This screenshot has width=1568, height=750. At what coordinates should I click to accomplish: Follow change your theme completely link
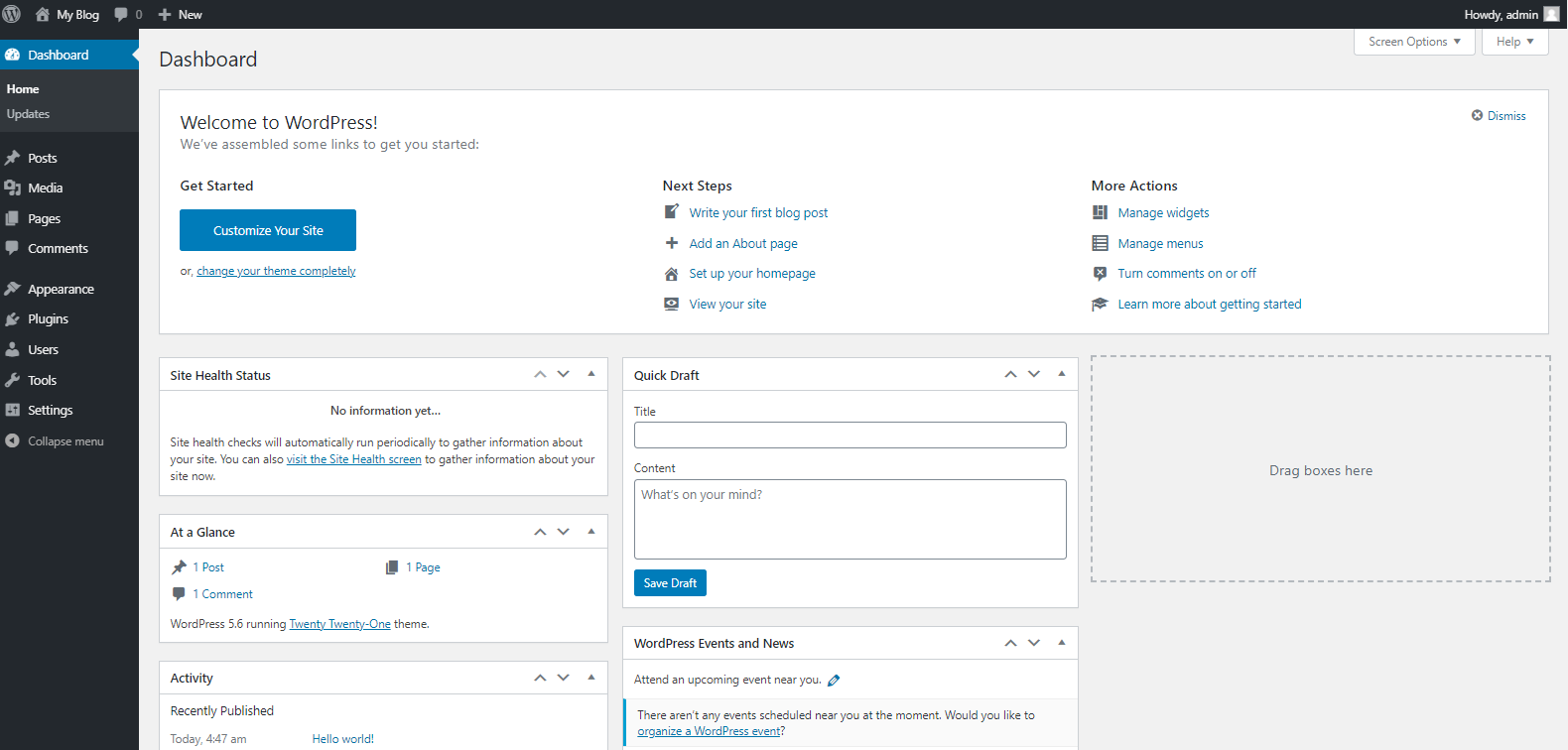[276, 271]
